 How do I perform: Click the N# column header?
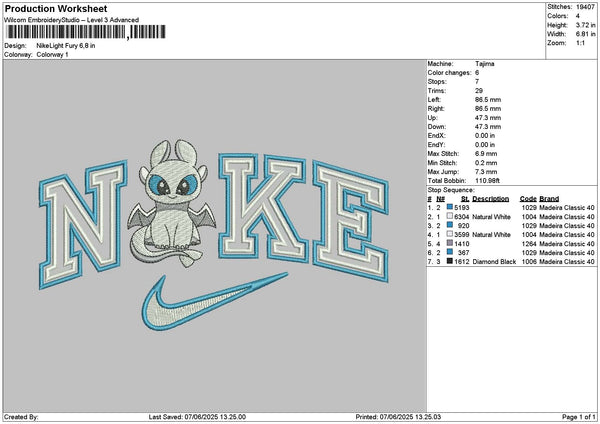440,199
